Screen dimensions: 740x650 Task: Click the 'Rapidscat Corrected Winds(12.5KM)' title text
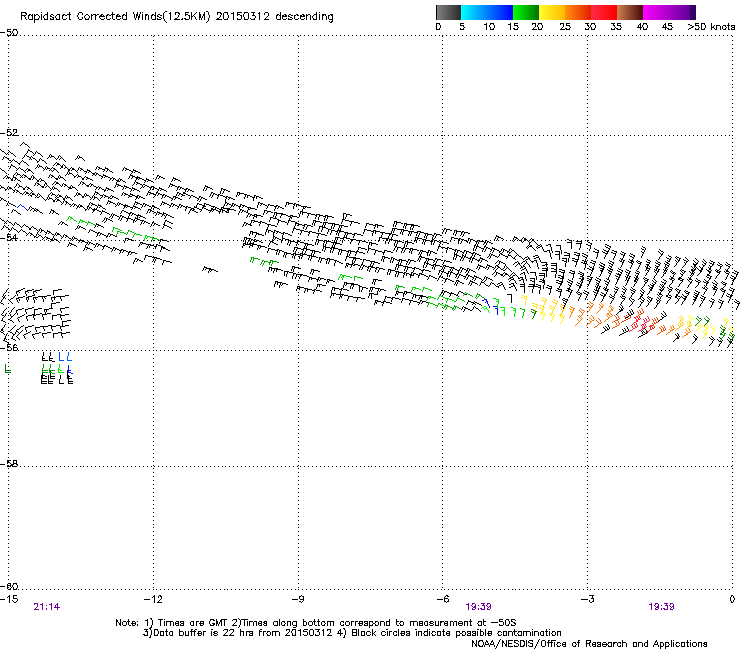(x=115, y=16)
